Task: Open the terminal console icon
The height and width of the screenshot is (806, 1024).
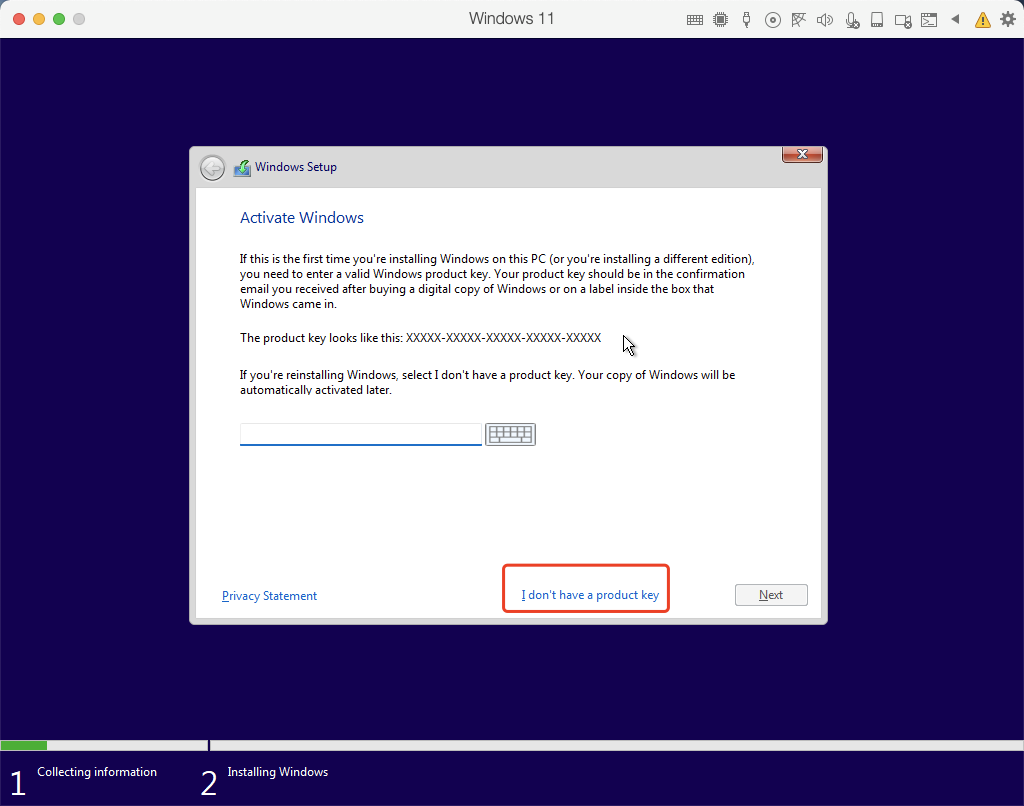Action: tap(929, 20)
